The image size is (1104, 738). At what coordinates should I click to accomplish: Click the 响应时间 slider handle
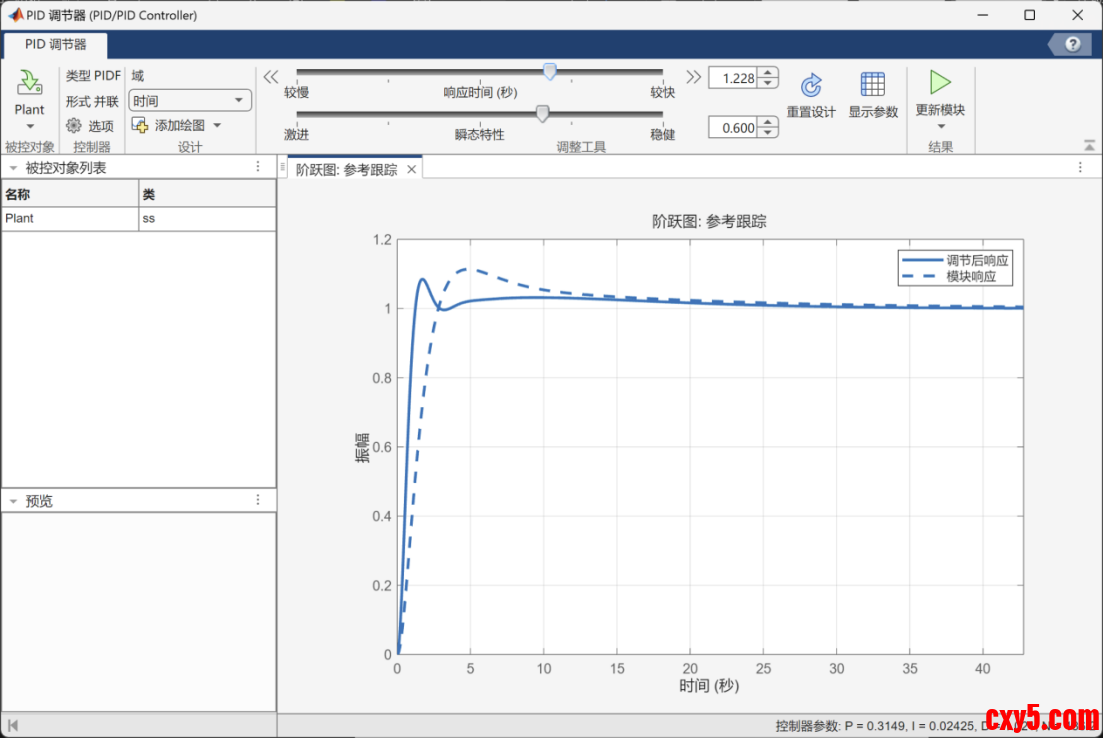549,71
